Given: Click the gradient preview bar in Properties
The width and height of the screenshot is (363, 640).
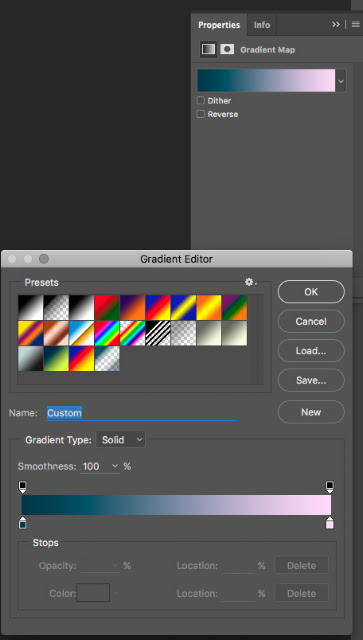Looking at the screenshot, I should [x=266, y=80].
